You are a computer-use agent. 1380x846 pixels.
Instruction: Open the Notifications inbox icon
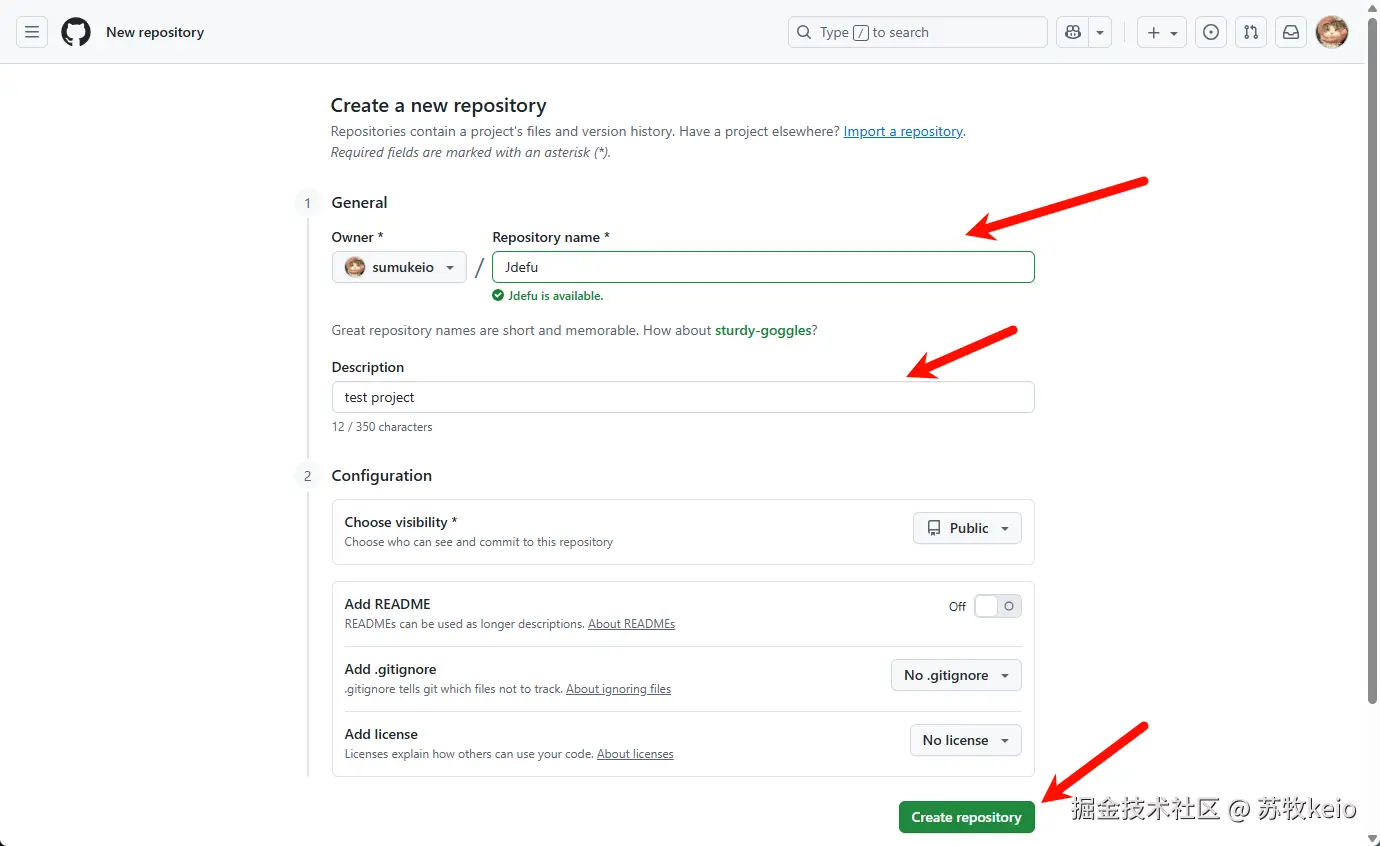1291,32
